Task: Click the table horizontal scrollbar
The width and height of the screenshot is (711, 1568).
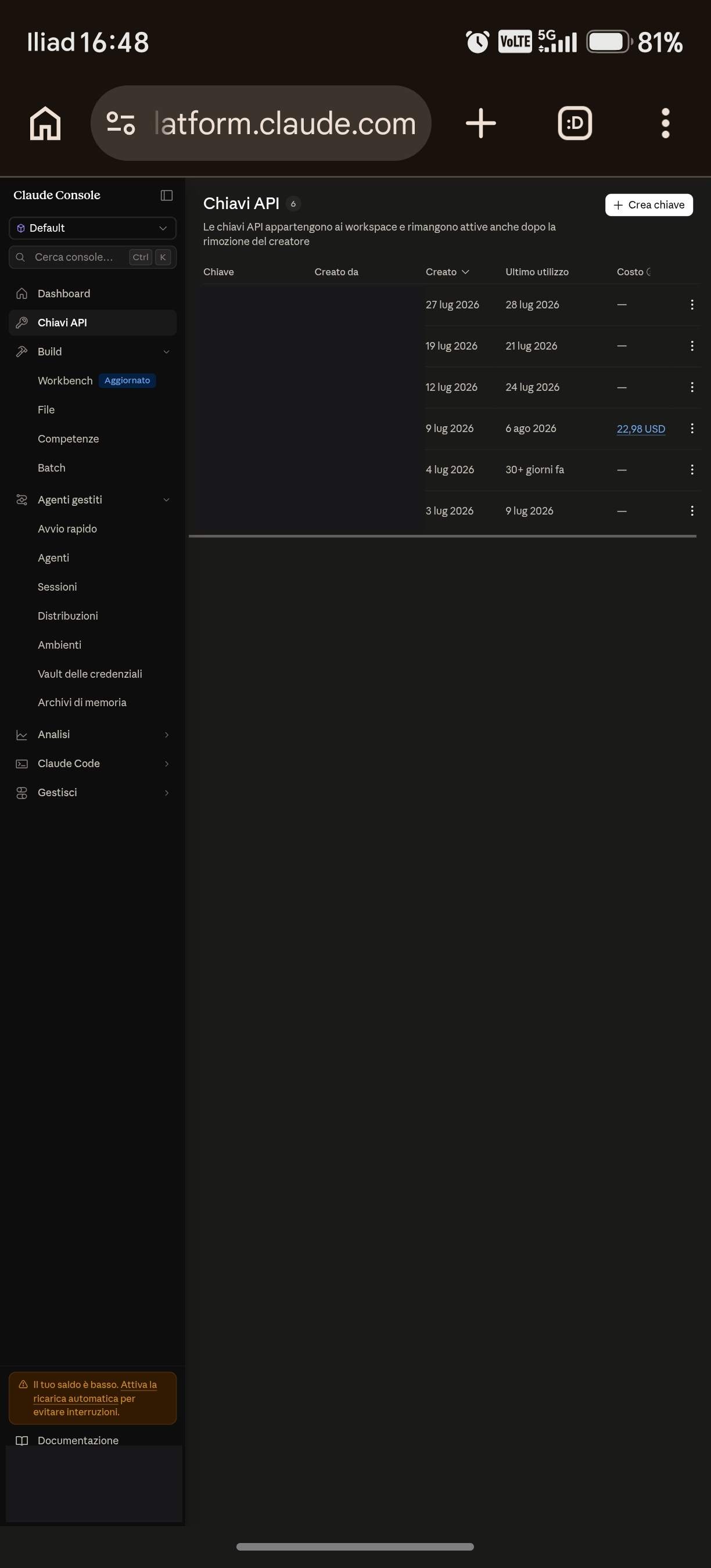Action: pyautogui.click(x=443, y=536)
